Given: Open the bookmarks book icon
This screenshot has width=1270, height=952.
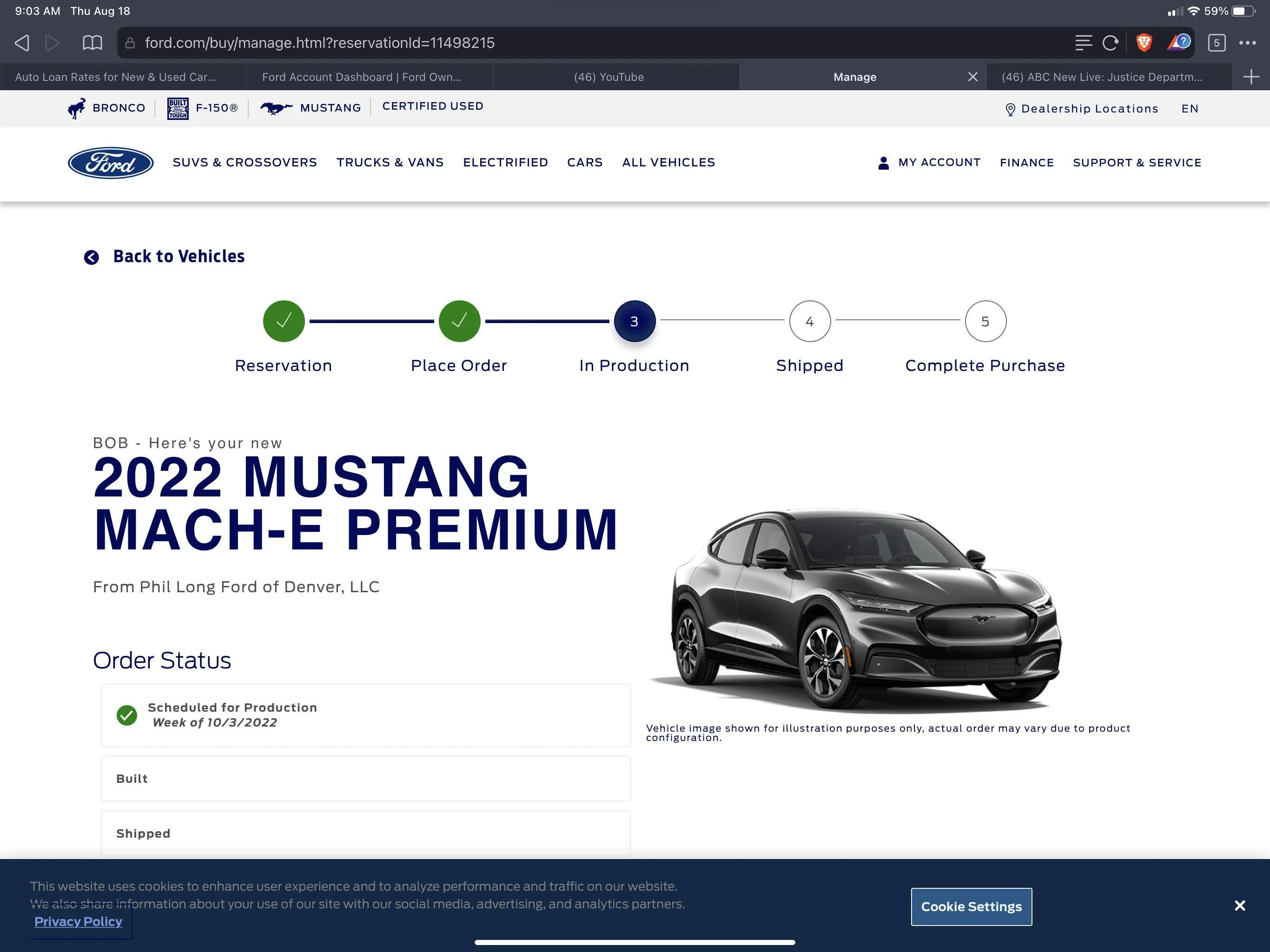Looking at the screenshot, I should pyautogui.click(x=92, y=43).
